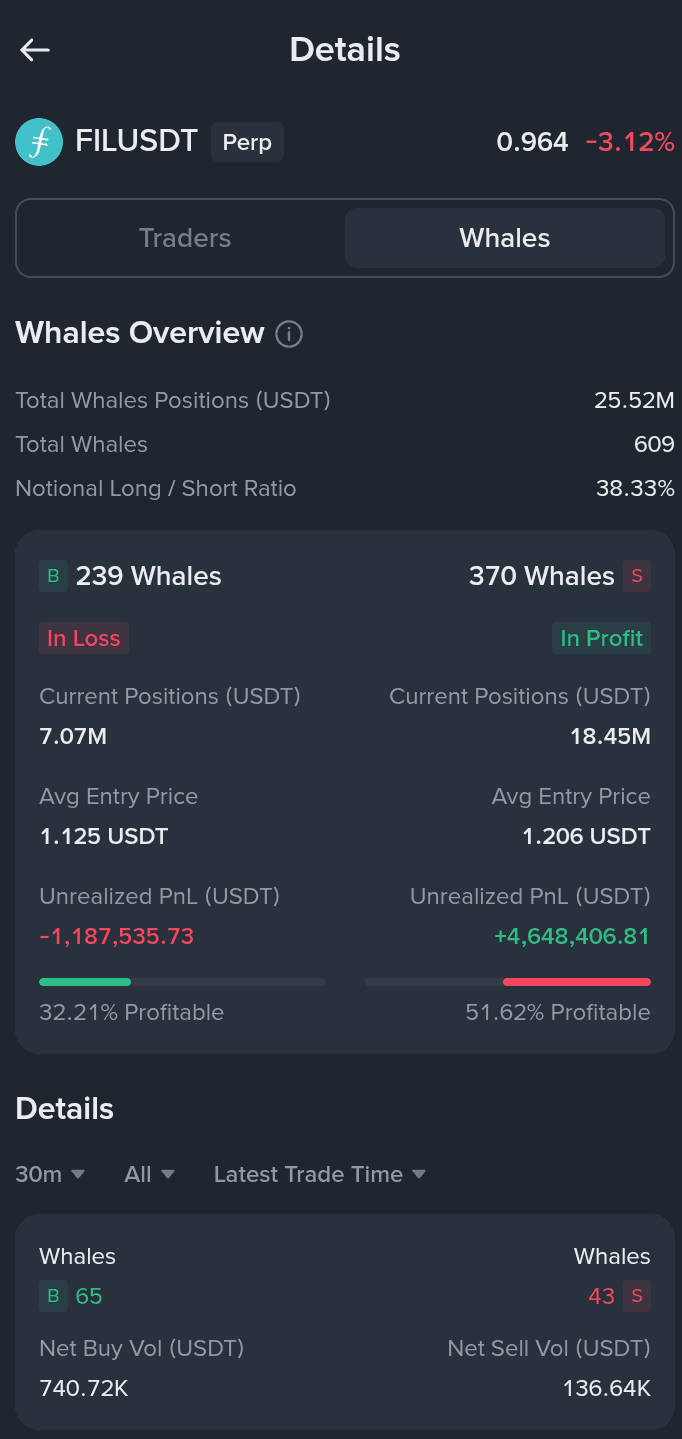Image resolution: width=682 pixels, height=1439 pixels.
Task: Open the Whales Overview info icon
Action: coord(289,334)
